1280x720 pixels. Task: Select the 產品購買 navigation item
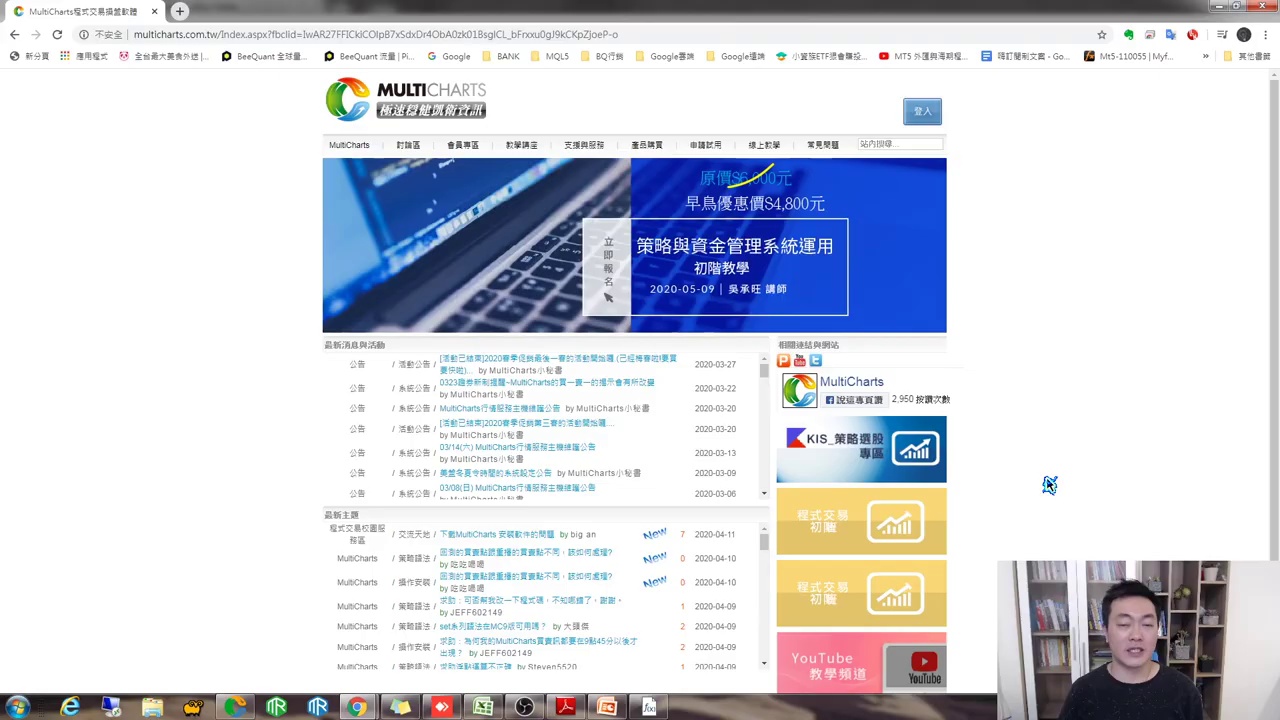(x=646, y=145)
